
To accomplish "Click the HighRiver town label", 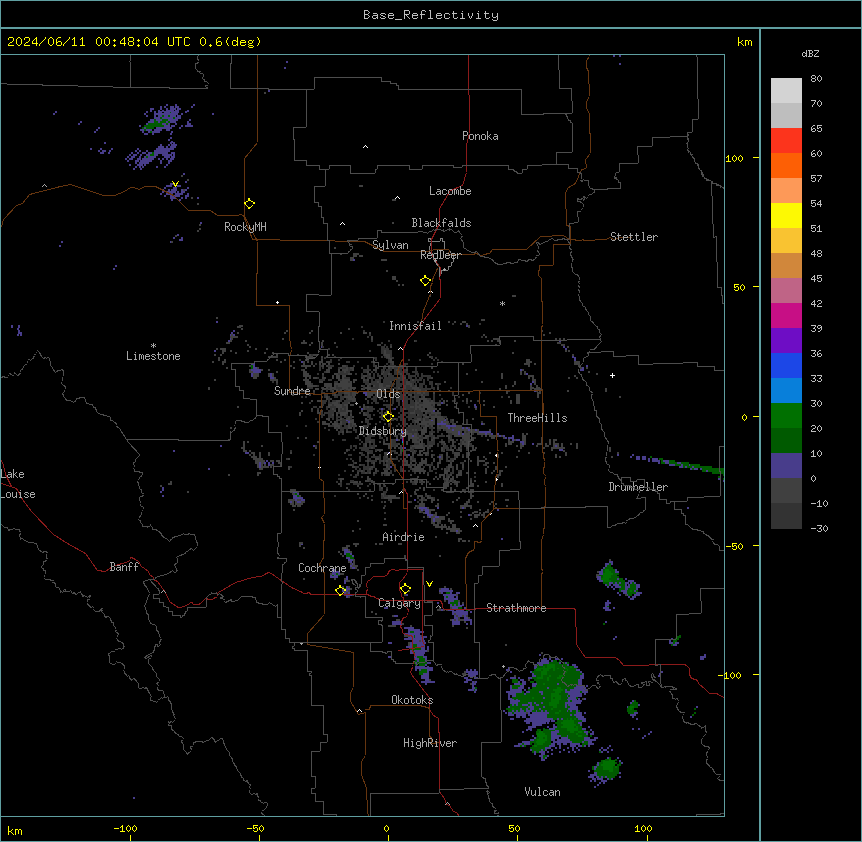I will 430,743.
